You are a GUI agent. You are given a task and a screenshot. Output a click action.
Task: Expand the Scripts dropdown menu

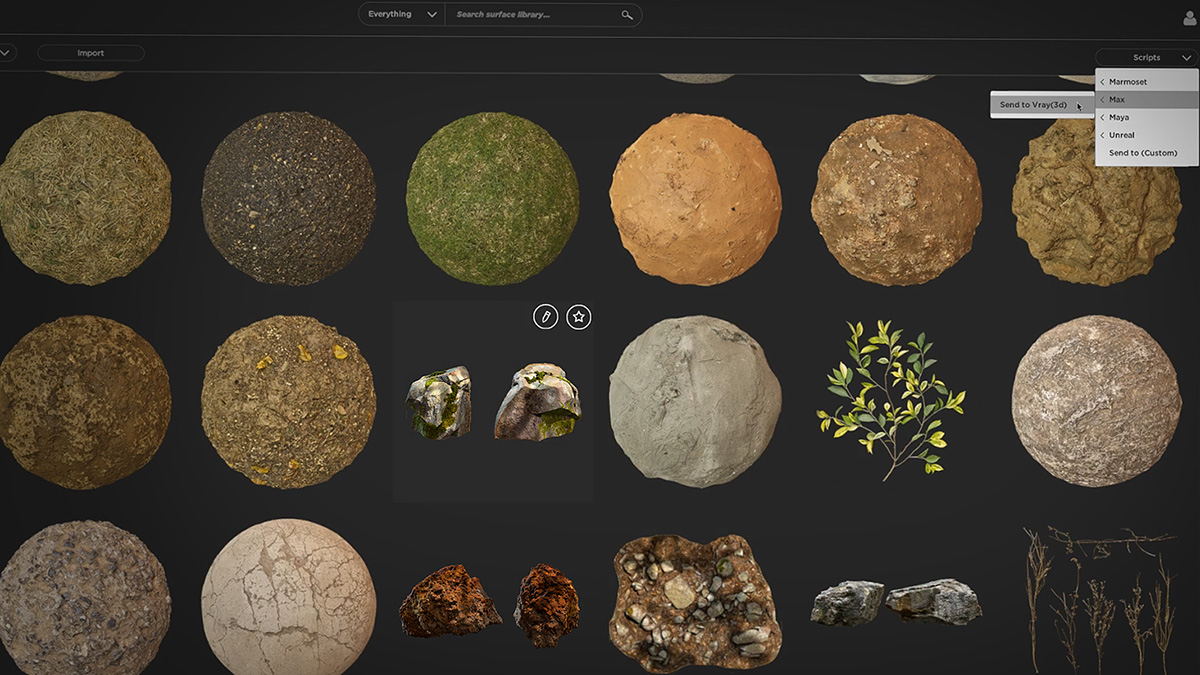tap(1146, 58)
